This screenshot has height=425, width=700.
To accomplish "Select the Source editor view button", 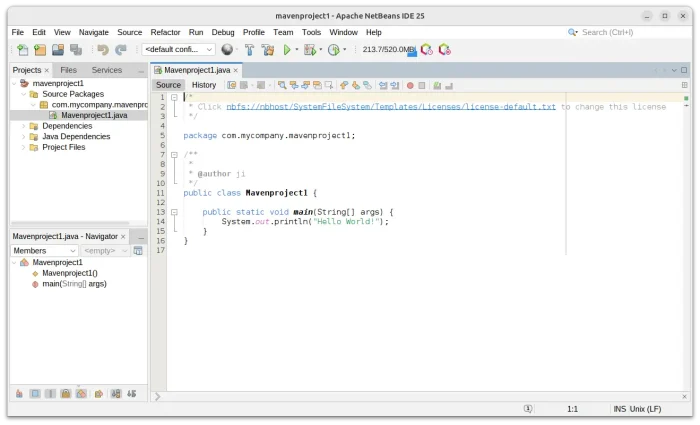I will click(x=168, y=85).
